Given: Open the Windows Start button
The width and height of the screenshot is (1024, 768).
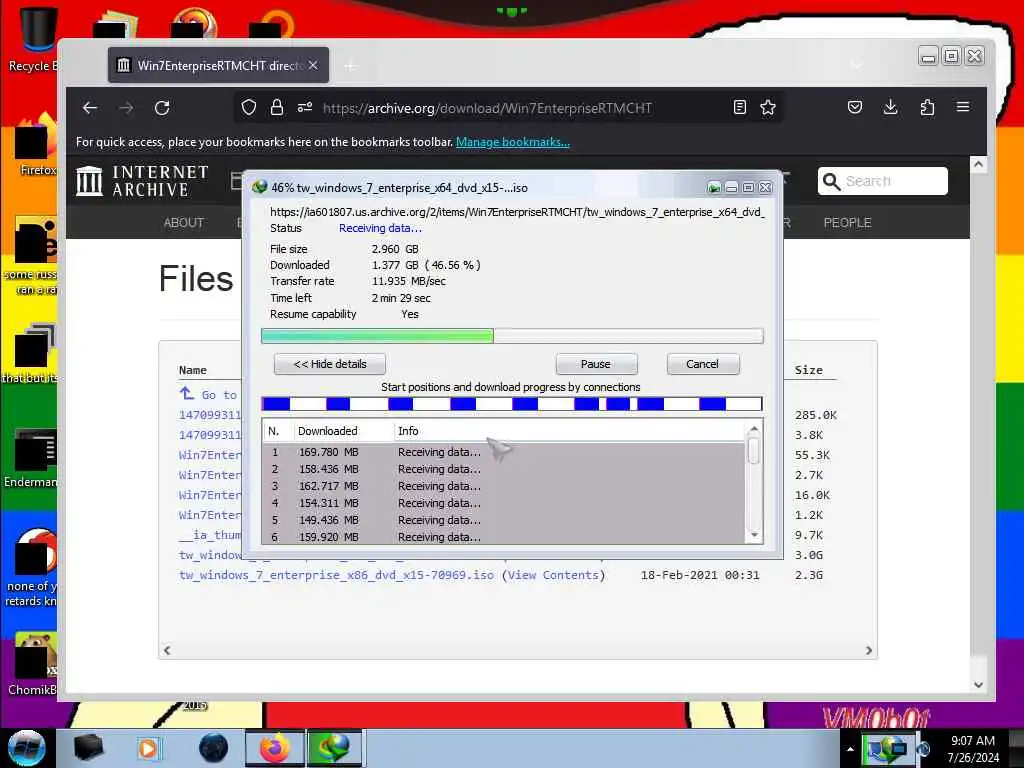Looking at the screenshot, I should [x=27, y=748].
